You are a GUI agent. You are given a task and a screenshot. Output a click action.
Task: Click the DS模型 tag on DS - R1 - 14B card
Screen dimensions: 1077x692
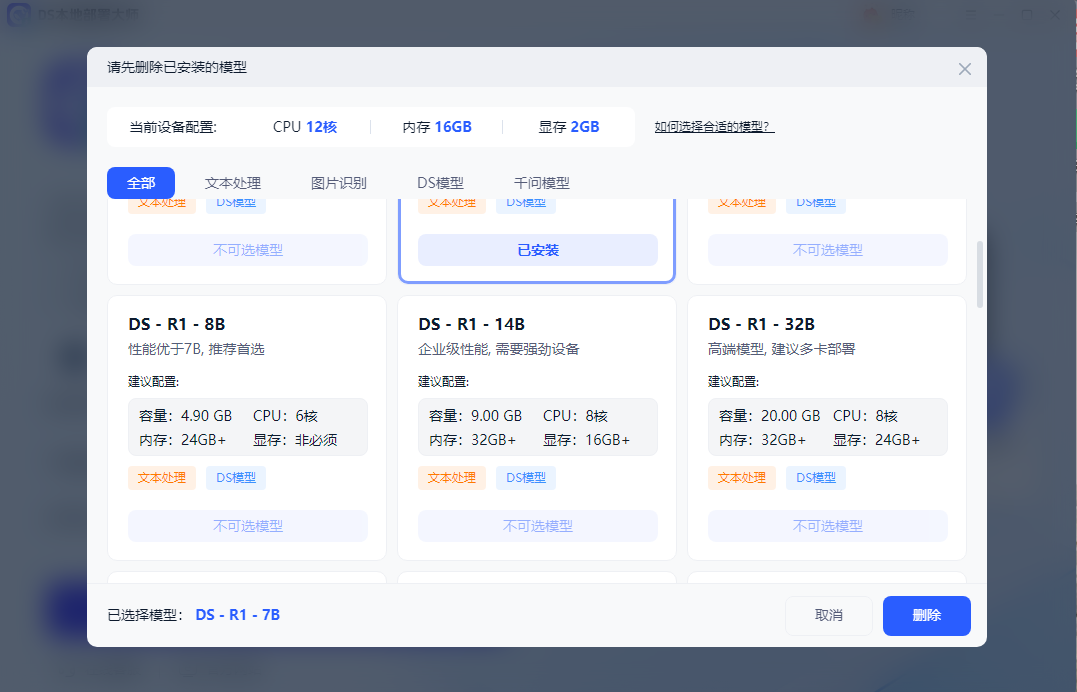(x=525, y=477)
